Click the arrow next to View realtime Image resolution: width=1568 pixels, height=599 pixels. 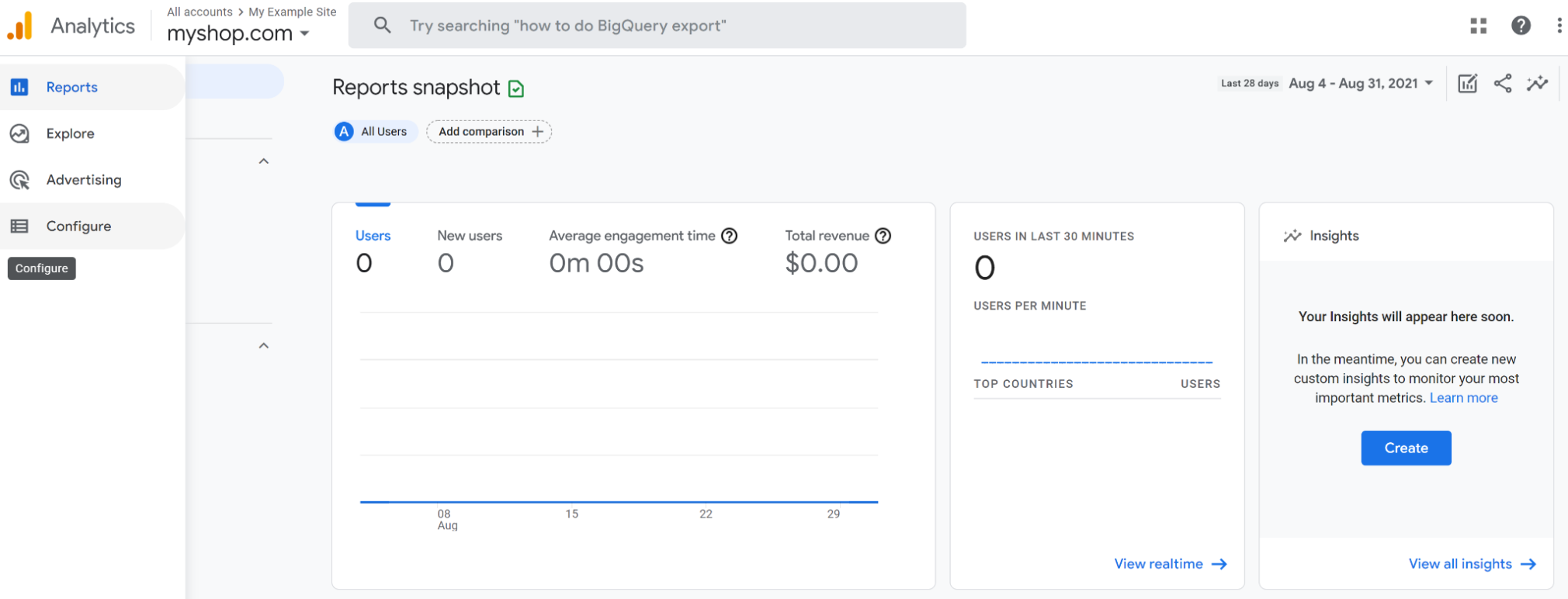pyautogui.click(x=1219, y=564)
